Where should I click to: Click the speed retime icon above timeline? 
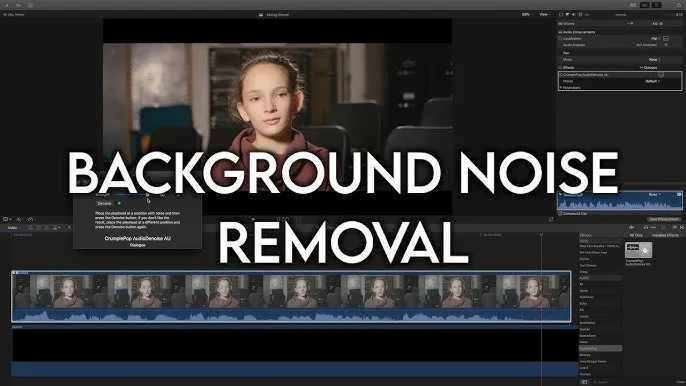tap(30, 219)
